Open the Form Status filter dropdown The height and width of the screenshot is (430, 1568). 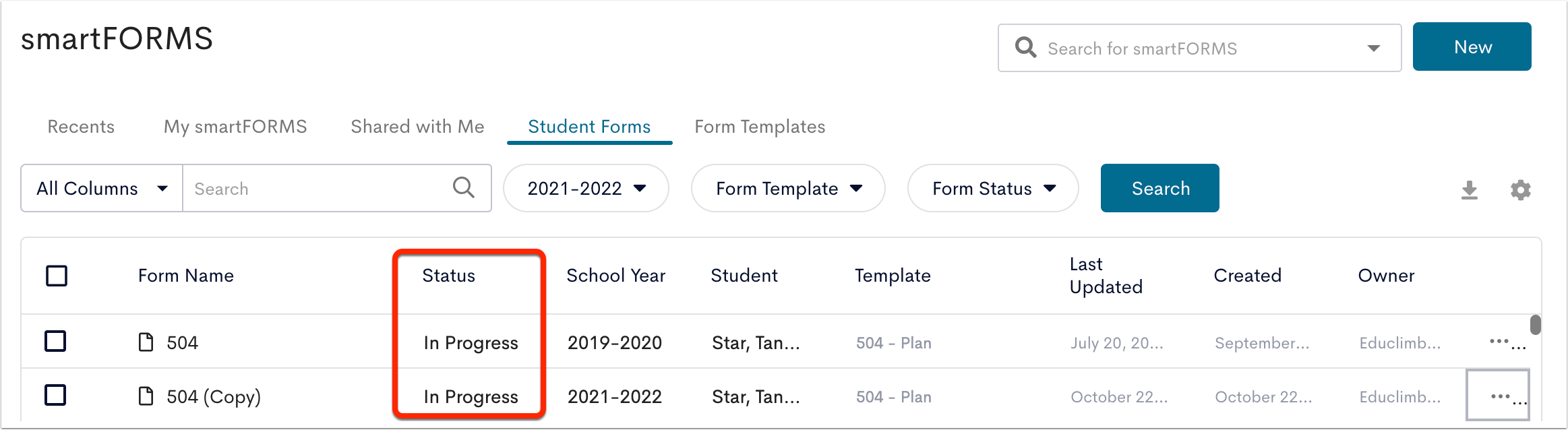pyautogui.click(x=993, y=188)
